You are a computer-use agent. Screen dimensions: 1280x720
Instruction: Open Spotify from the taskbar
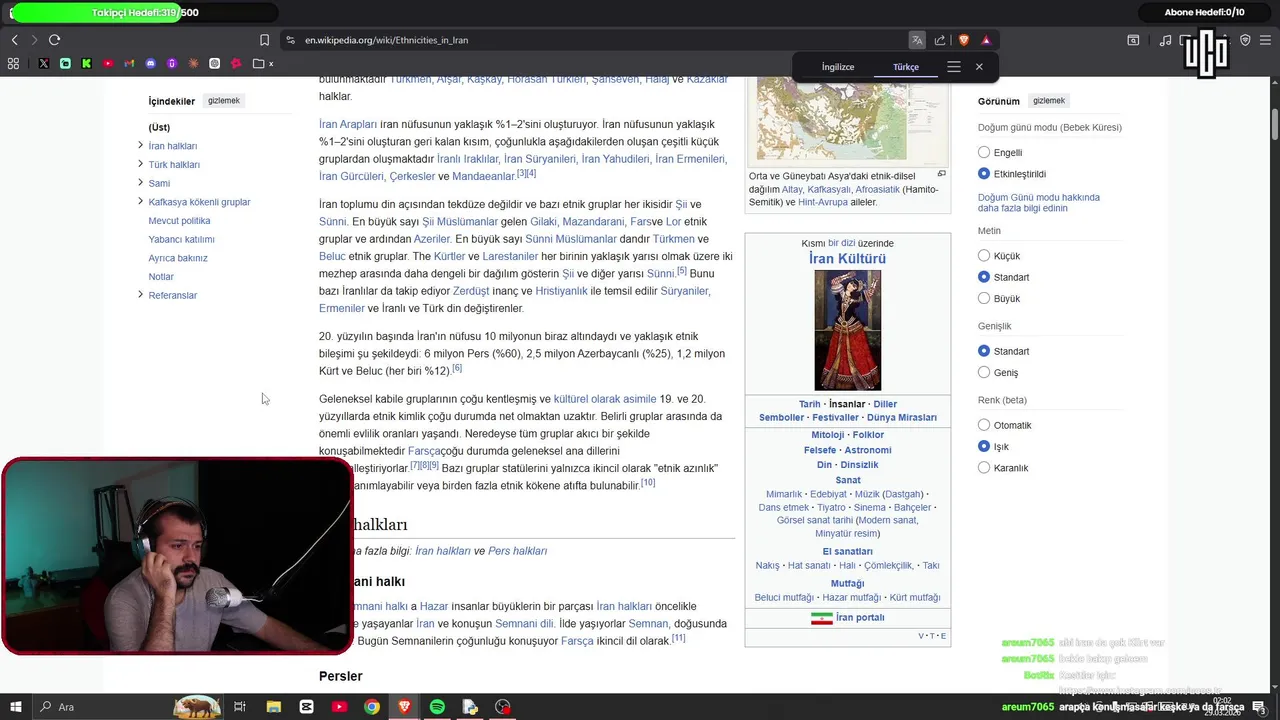pos(437,707)
